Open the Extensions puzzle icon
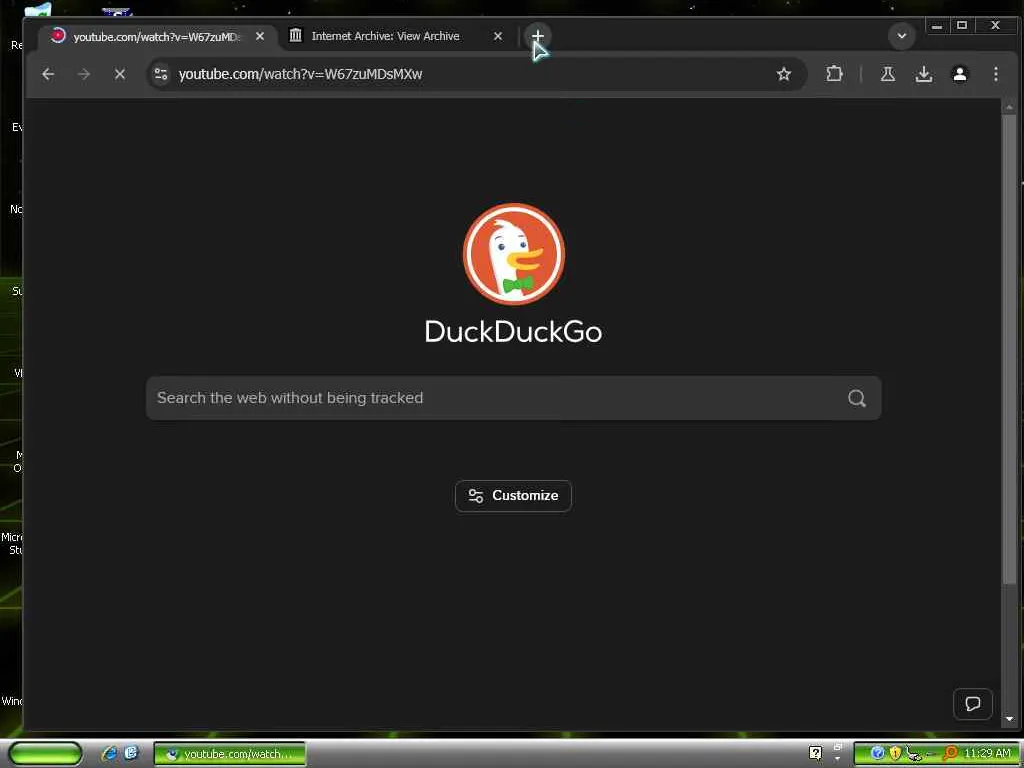Image resolution: width=1024 pixels, height=768 pixels. (834, 74)
